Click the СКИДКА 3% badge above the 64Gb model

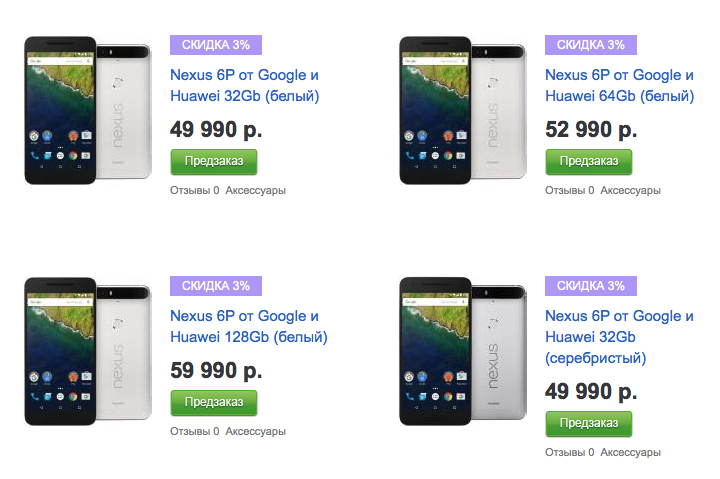[x=590, y=44]
